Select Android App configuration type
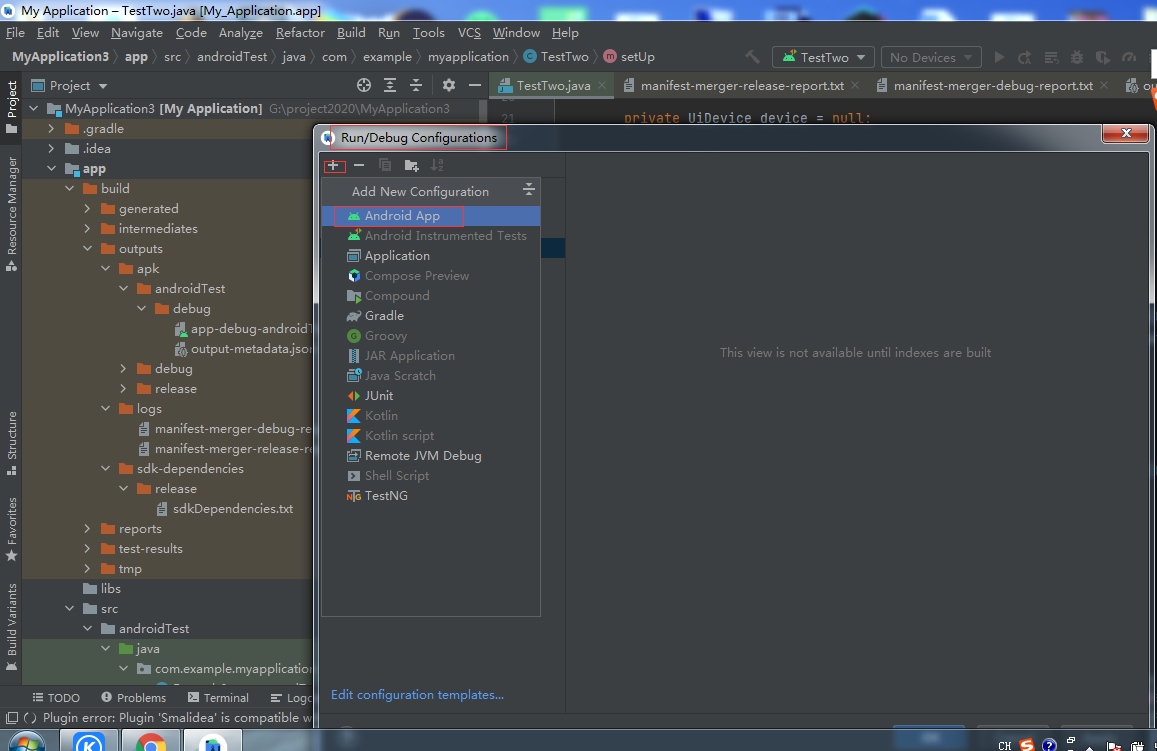This screenshot has width=1157, height=751. pos(431,215)
